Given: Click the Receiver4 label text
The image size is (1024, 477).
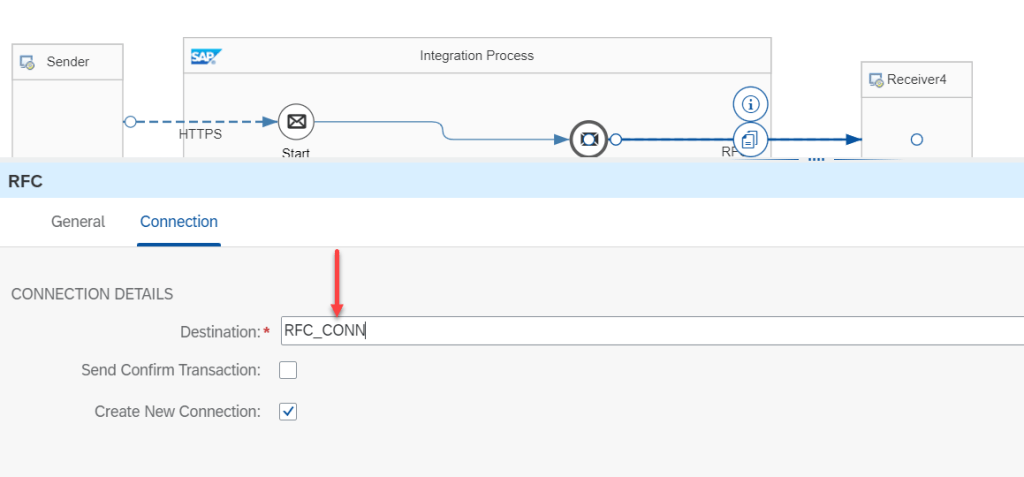Looking at the screenshot, I should click(916, 80).
